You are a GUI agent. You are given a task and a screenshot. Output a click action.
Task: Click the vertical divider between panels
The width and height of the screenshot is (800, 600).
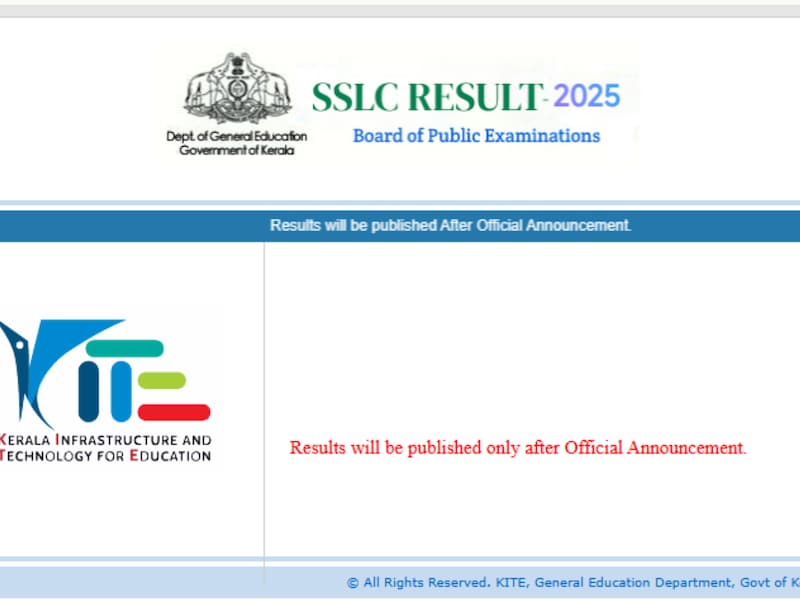pyautogui.click(x=264, y=400)
